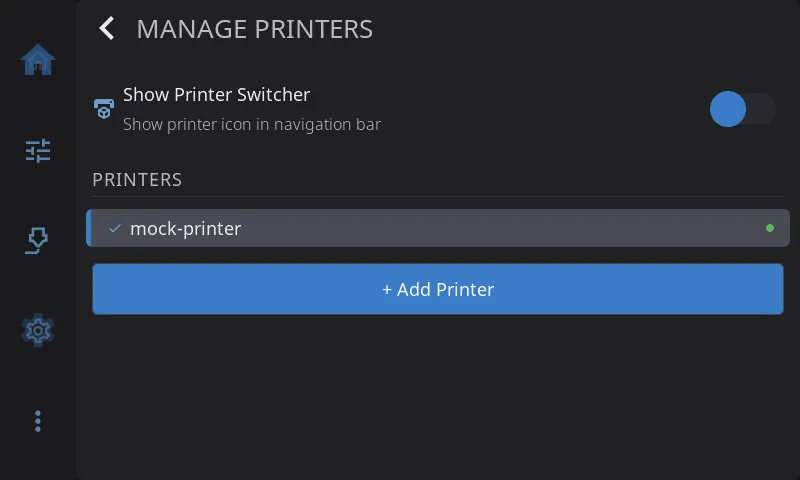Toggle the Show Printer Switcher switch
This screenshot has height=480, width=800.
point(742,109)
